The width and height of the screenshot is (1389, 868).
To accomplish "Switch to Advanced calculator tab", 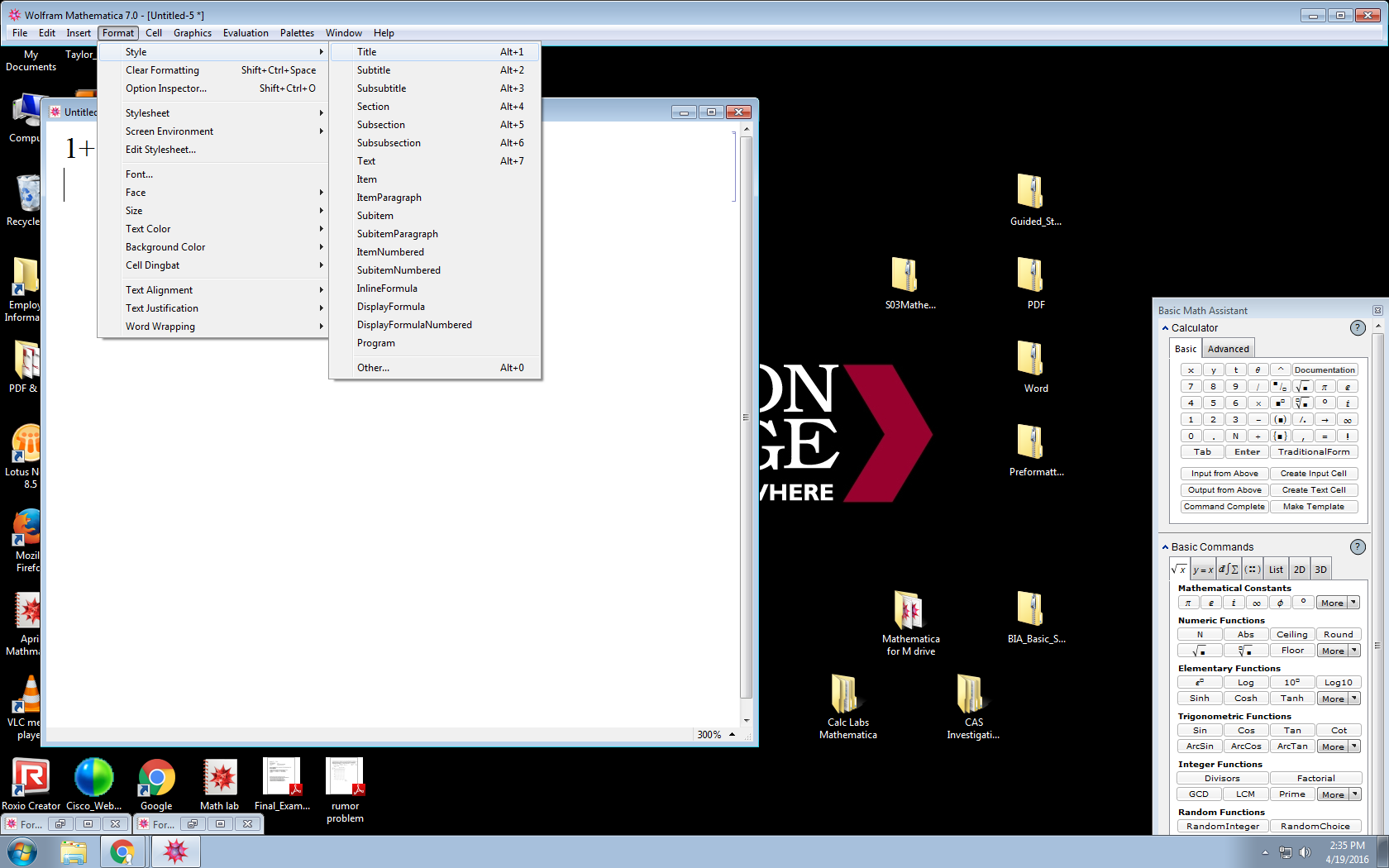I will [x=1228, y=349].
